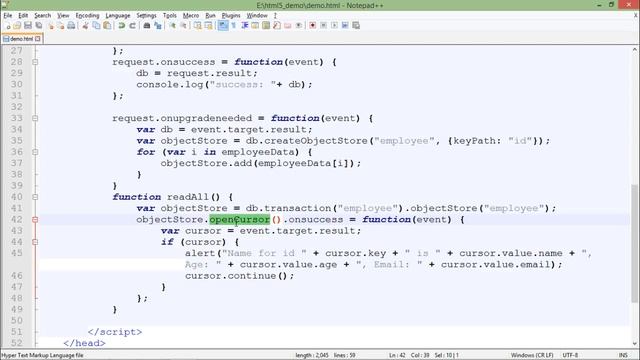The image size is (640, 360).
Task: Collapse the fold marker on line 33
Action: [35, 118]
